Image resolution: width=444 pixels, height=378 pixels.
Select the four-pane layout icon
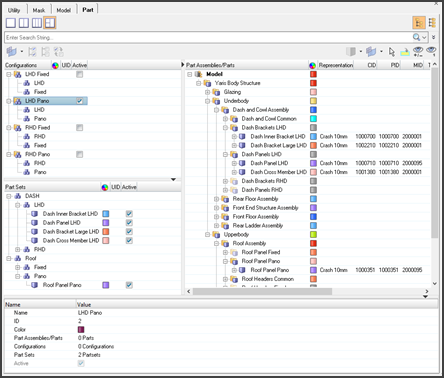click(x=50, y=23)
